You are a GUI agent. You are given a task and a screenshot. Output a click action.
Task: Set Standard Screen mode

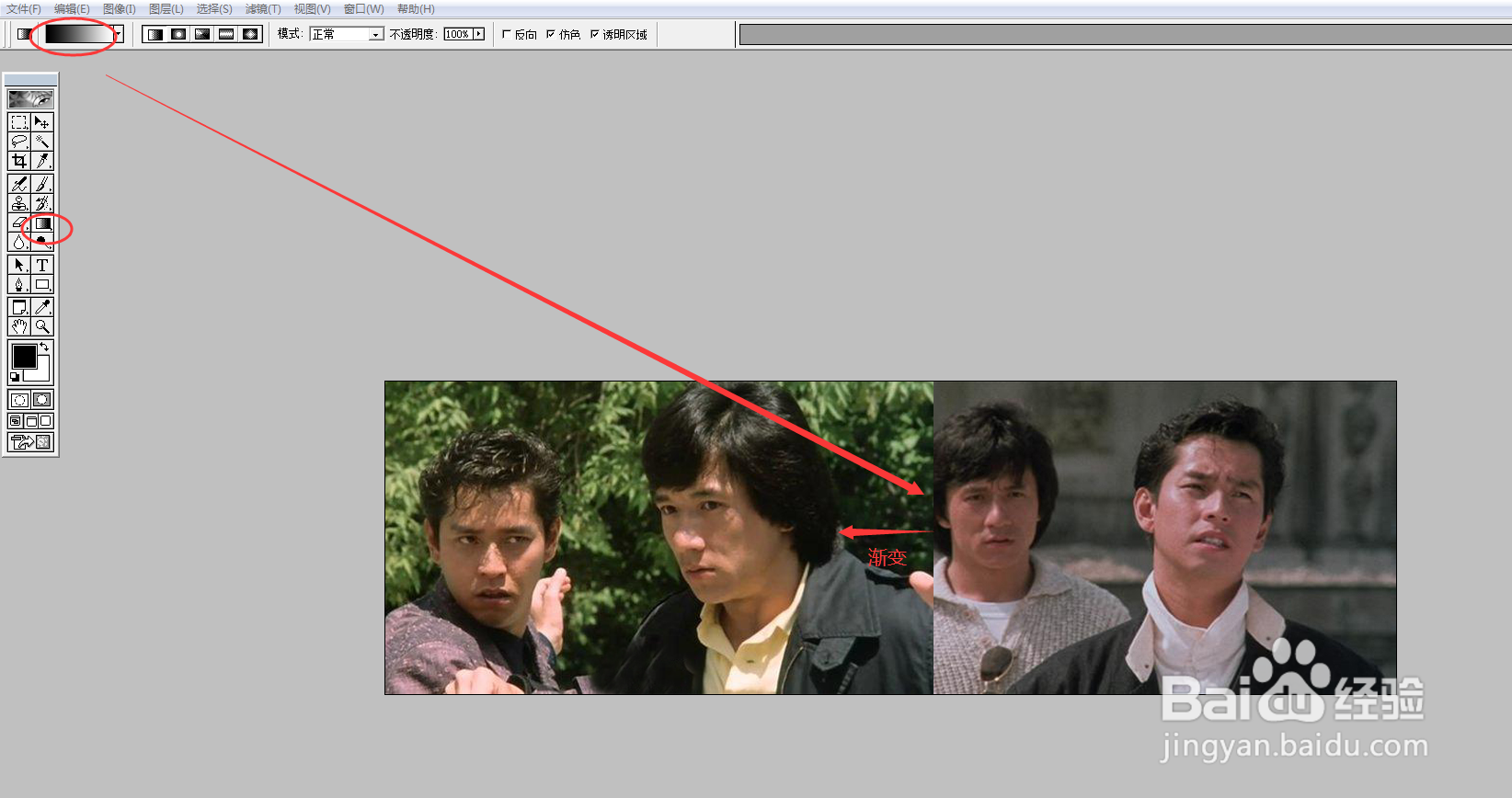16,421
